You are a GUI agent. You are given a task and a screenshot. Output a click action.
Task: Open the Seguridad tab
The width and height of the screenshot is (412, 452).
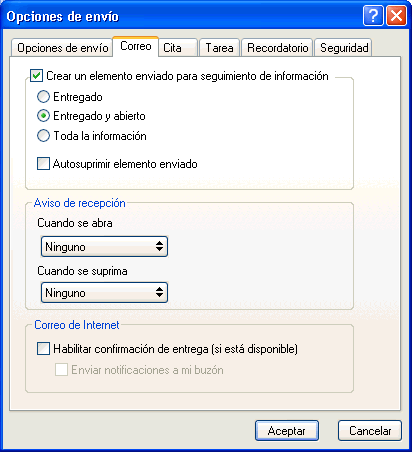click(344, 48)
